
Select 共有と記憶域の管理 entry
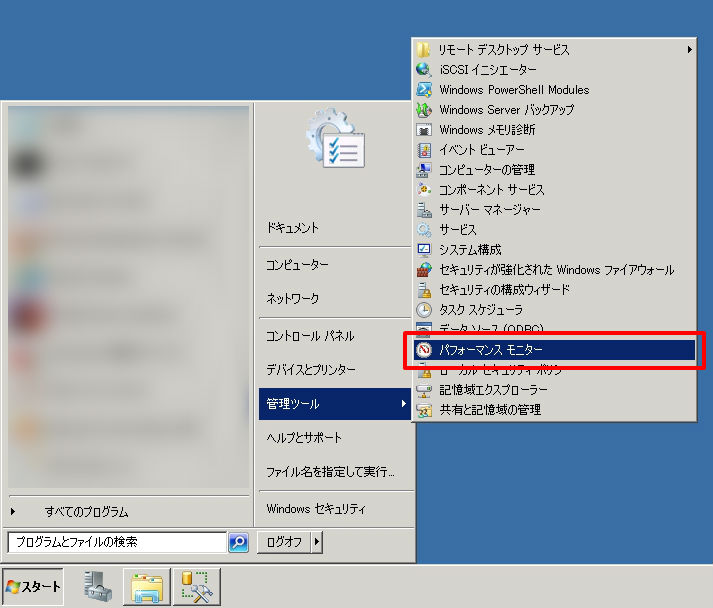pyautogui.click(x=555, y=410)
